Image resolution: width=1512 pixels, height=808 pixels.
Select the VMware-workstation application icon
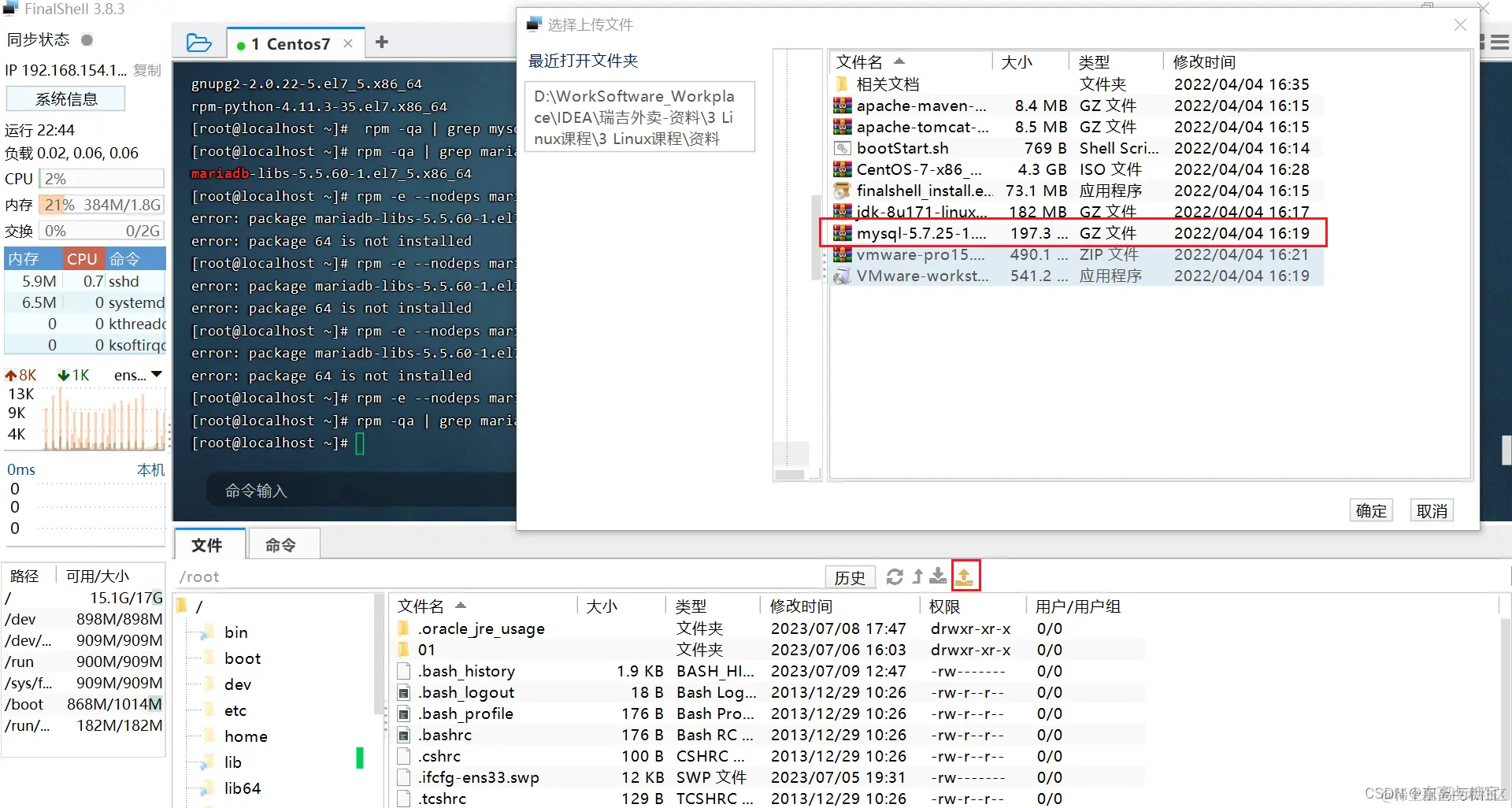(x=843, y=276)
